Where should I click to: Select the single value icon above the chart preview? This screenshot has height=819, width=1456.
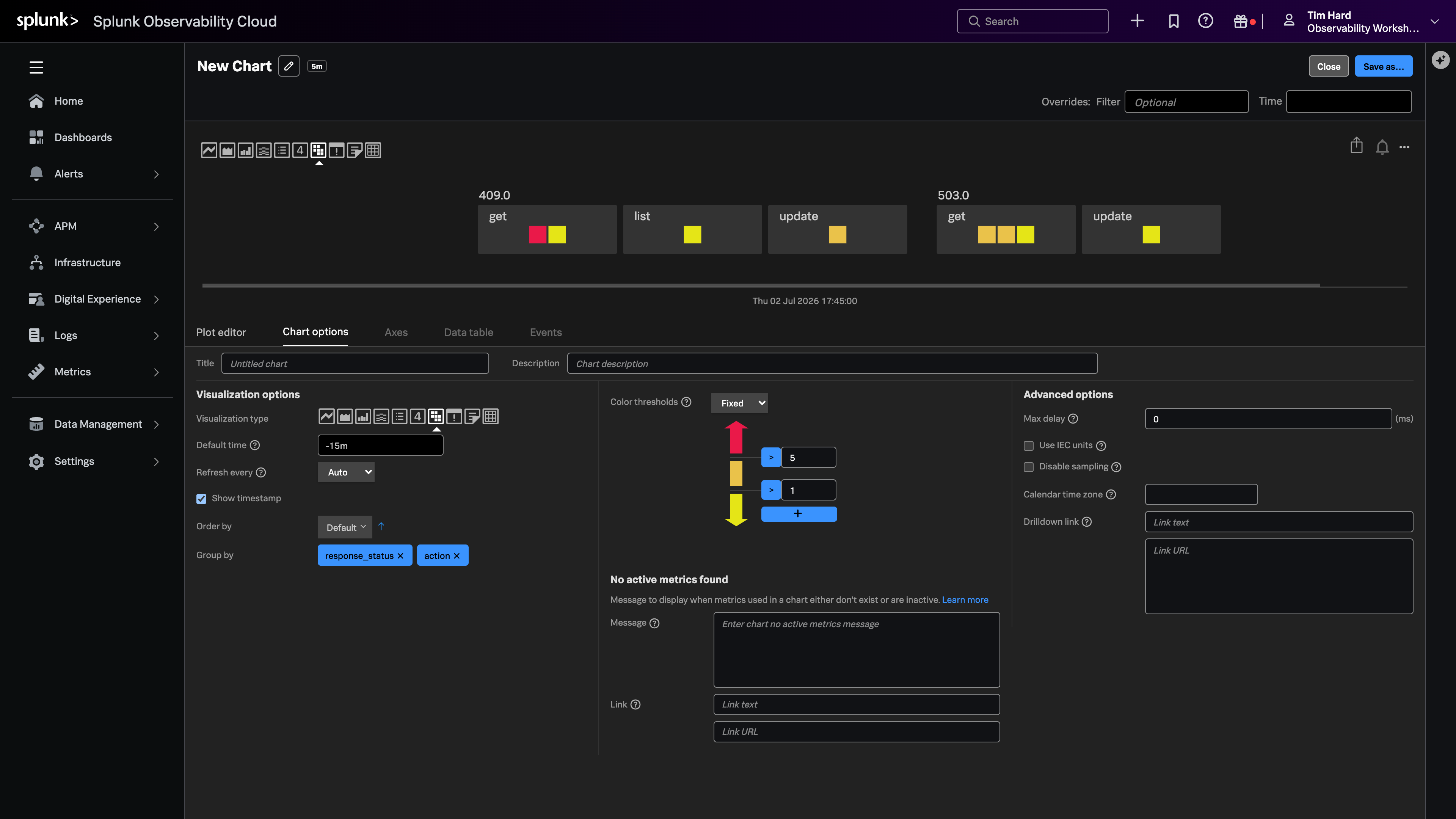(300, 150)
